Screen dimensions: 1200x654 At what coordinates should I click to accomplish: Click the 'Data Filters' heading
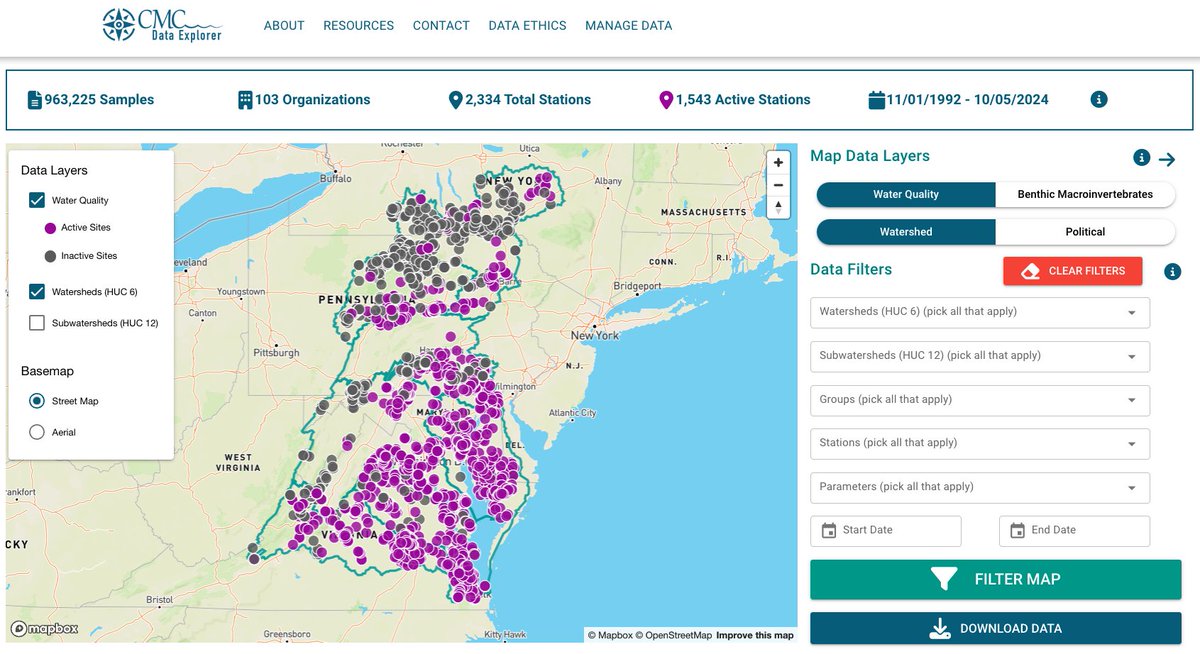click(x=851, y=269)
